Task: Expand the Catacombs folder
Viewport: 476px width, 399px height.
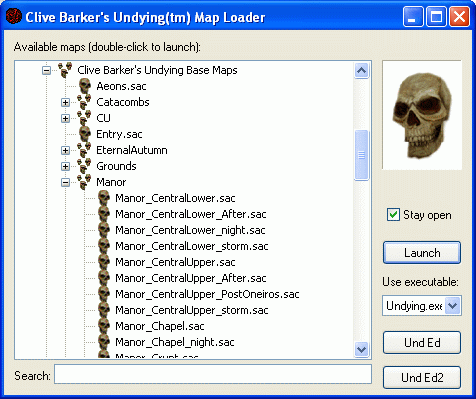Action: 65,102
